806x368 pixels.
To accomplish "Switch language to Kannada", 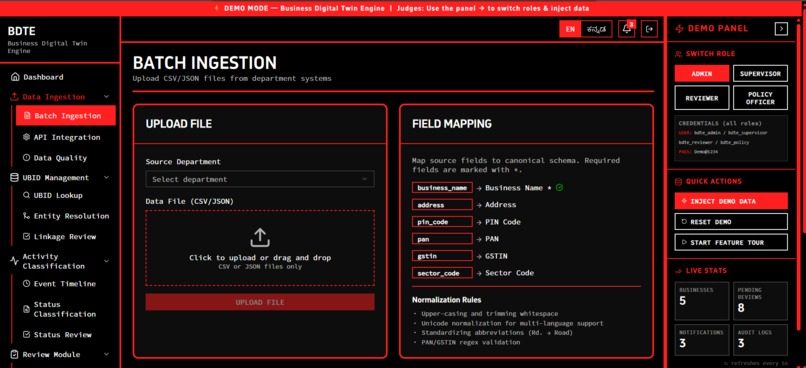I will point(596,29).
